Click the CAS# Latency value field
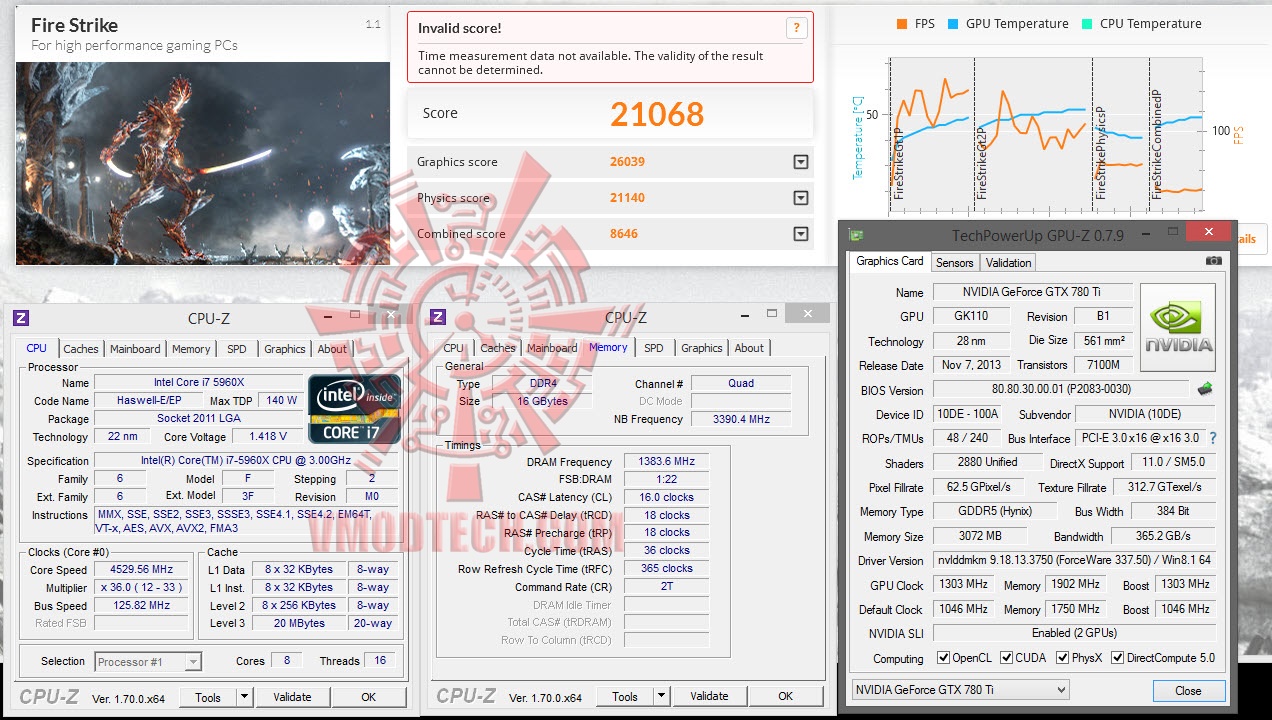The width and height of the screenshot is (1272, 720). (667, 497)
